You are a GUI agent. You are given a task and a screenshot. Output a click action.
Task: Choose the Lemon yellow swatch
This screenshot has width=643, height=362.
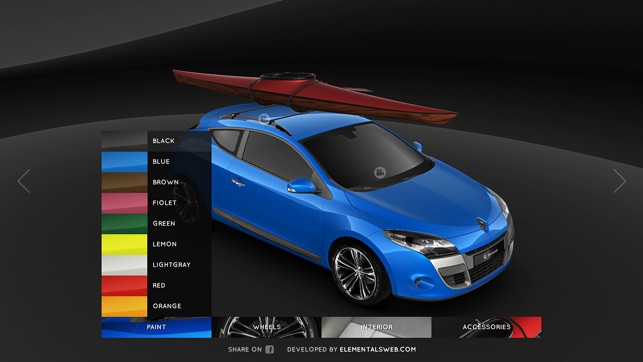click(124, 244)
